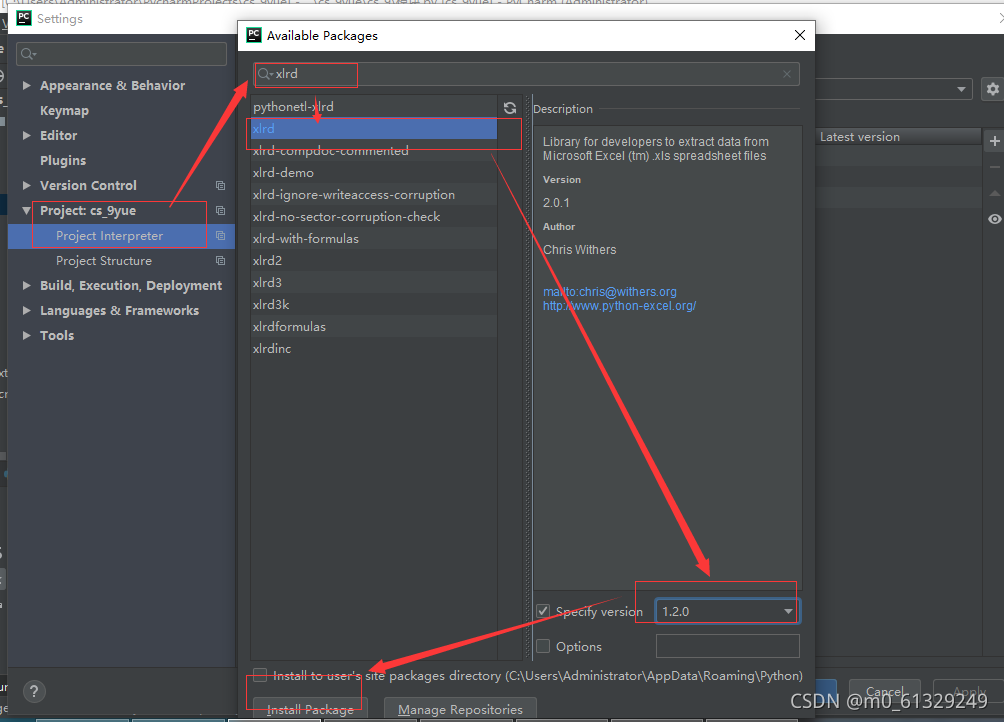The image size is (1004, 722).
Task: Expand the Version Control section
Action: 26,185
